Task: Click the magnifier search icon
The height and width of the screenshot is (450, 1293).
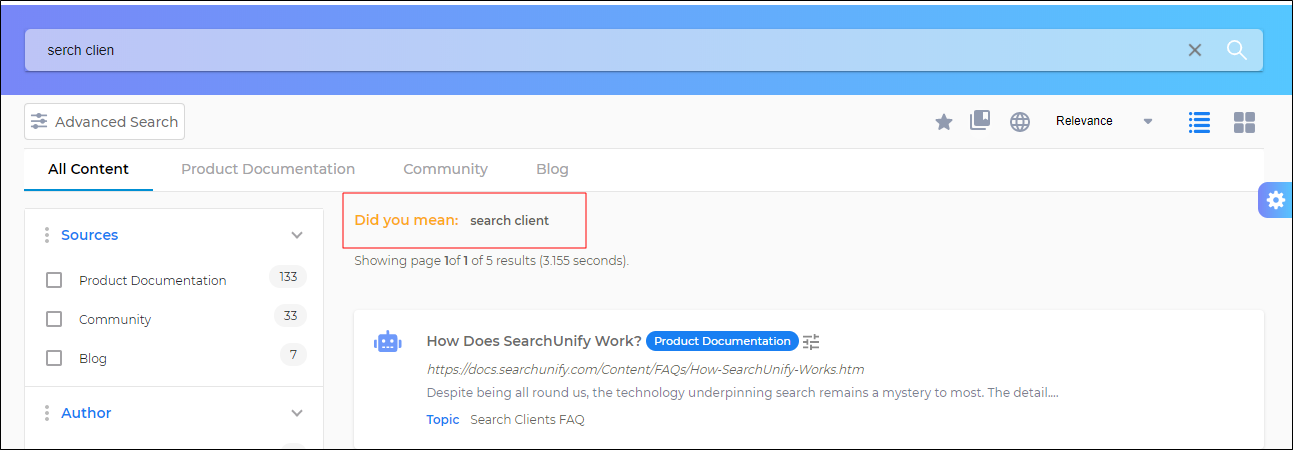Action: [1236, 50]
